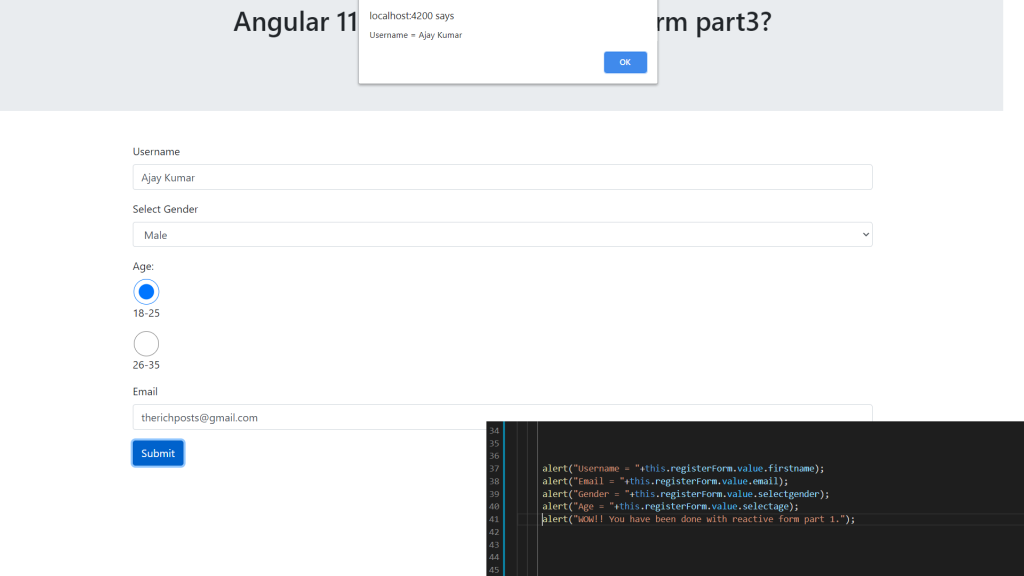Select the 18-25 age radio button
Image resolution: width=1024 pixels, height=576 pixels.
[146, 291]
